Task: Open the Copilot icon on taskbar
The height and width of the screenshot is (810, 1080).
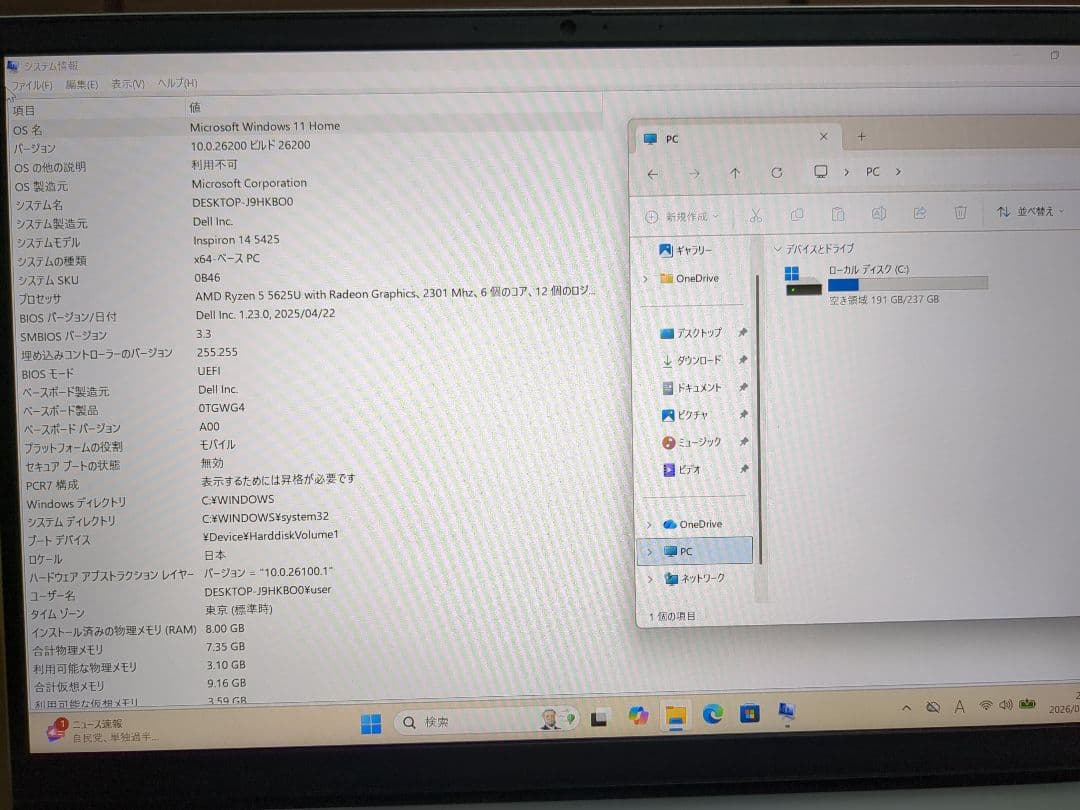Action: (x=638, y=716)
